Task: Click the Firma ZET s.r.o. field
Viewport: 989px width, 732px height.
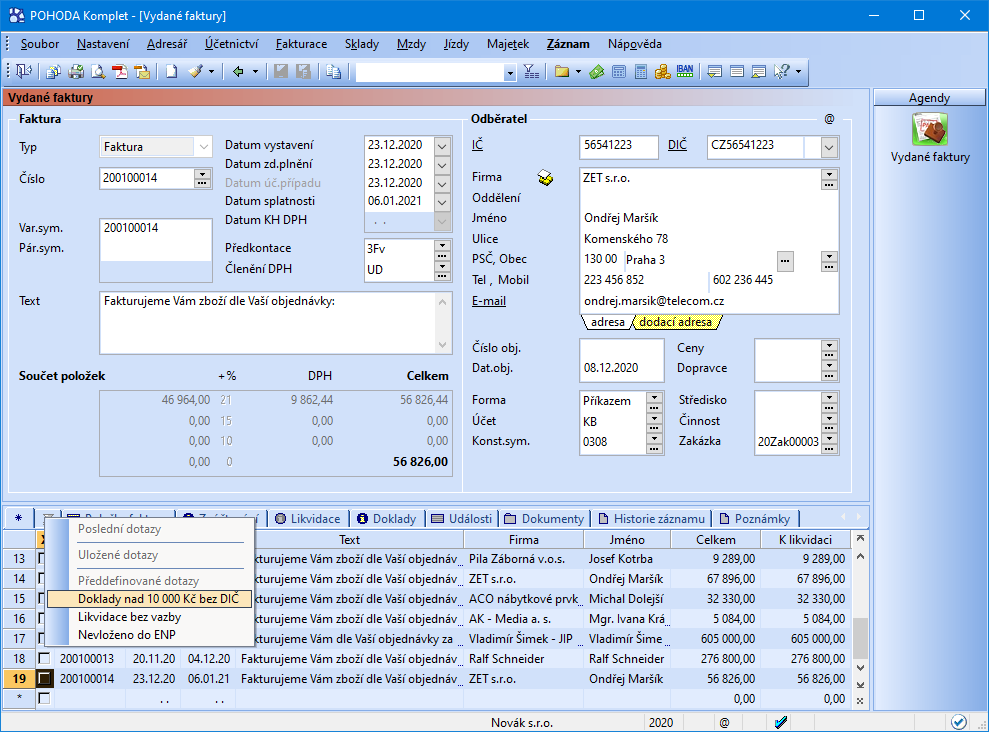Action: pyautogui.click(x=700, y=178)
